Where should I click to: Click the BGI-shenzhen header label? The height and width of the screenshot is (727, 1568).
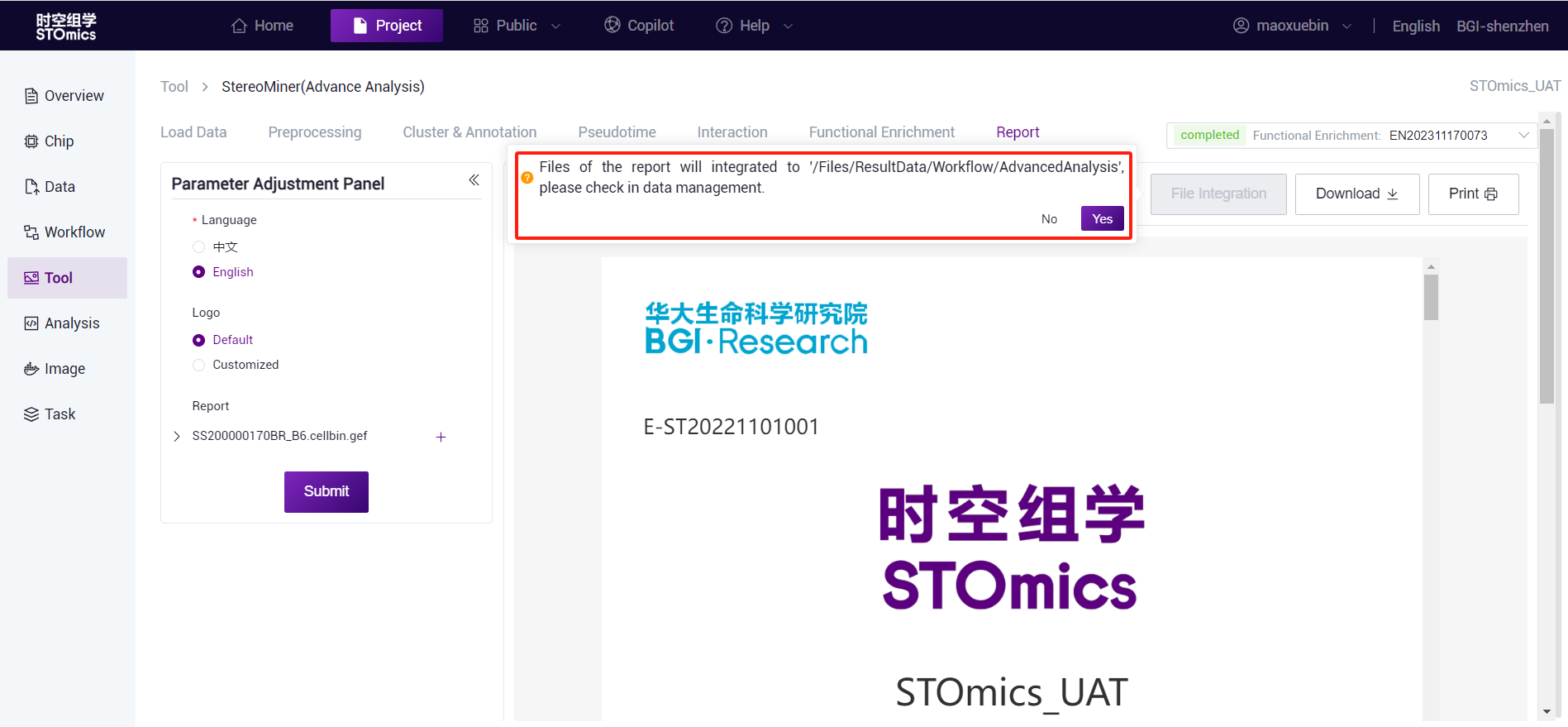[1503, 26]
